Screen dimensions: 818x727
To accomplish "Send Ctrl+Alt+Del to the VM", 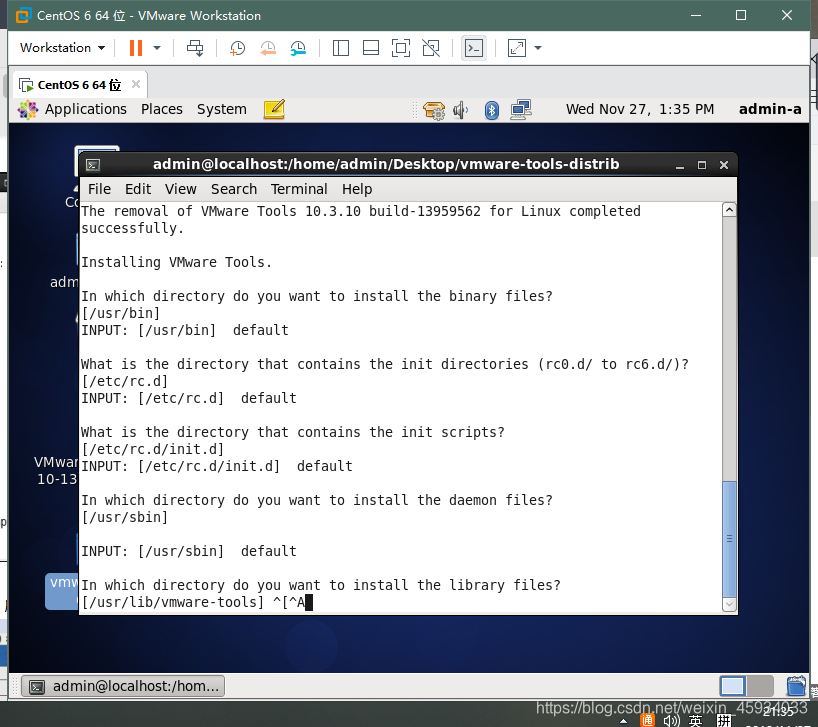I will [x=195, y=48].
